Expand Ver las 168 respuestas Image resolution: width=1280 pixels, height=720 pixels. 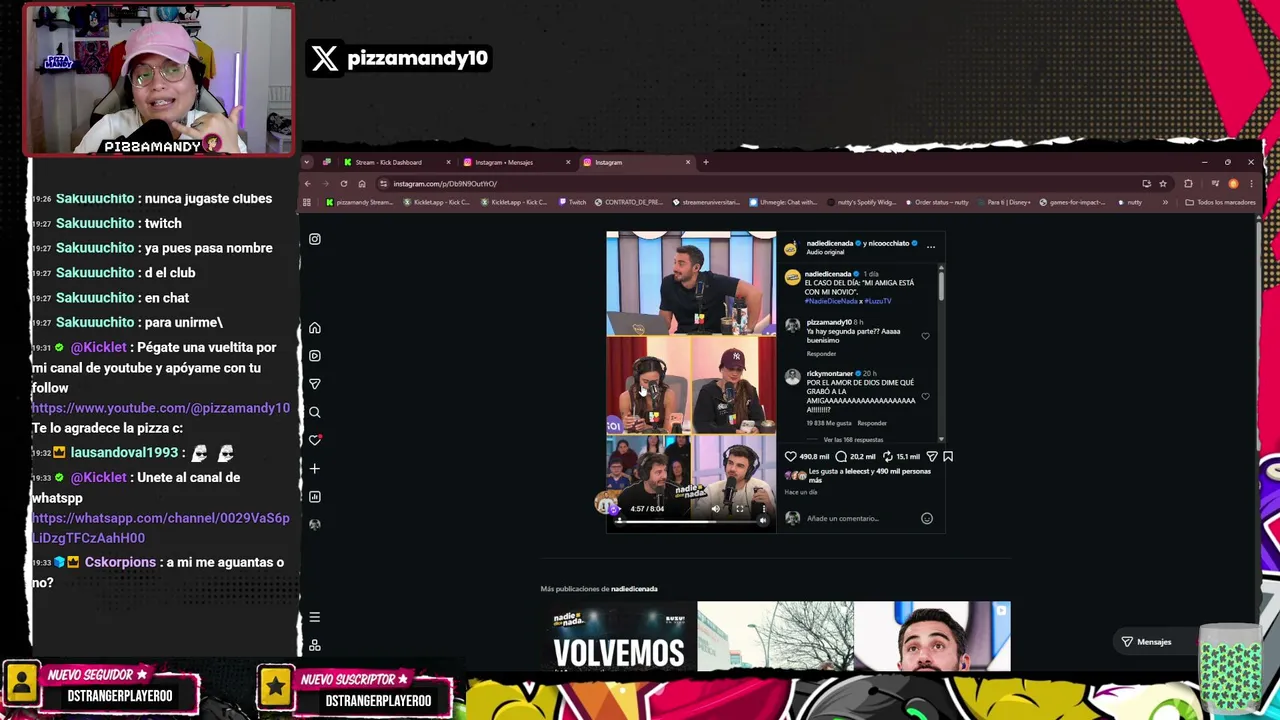pyautogui.click(x=853, y=440)
